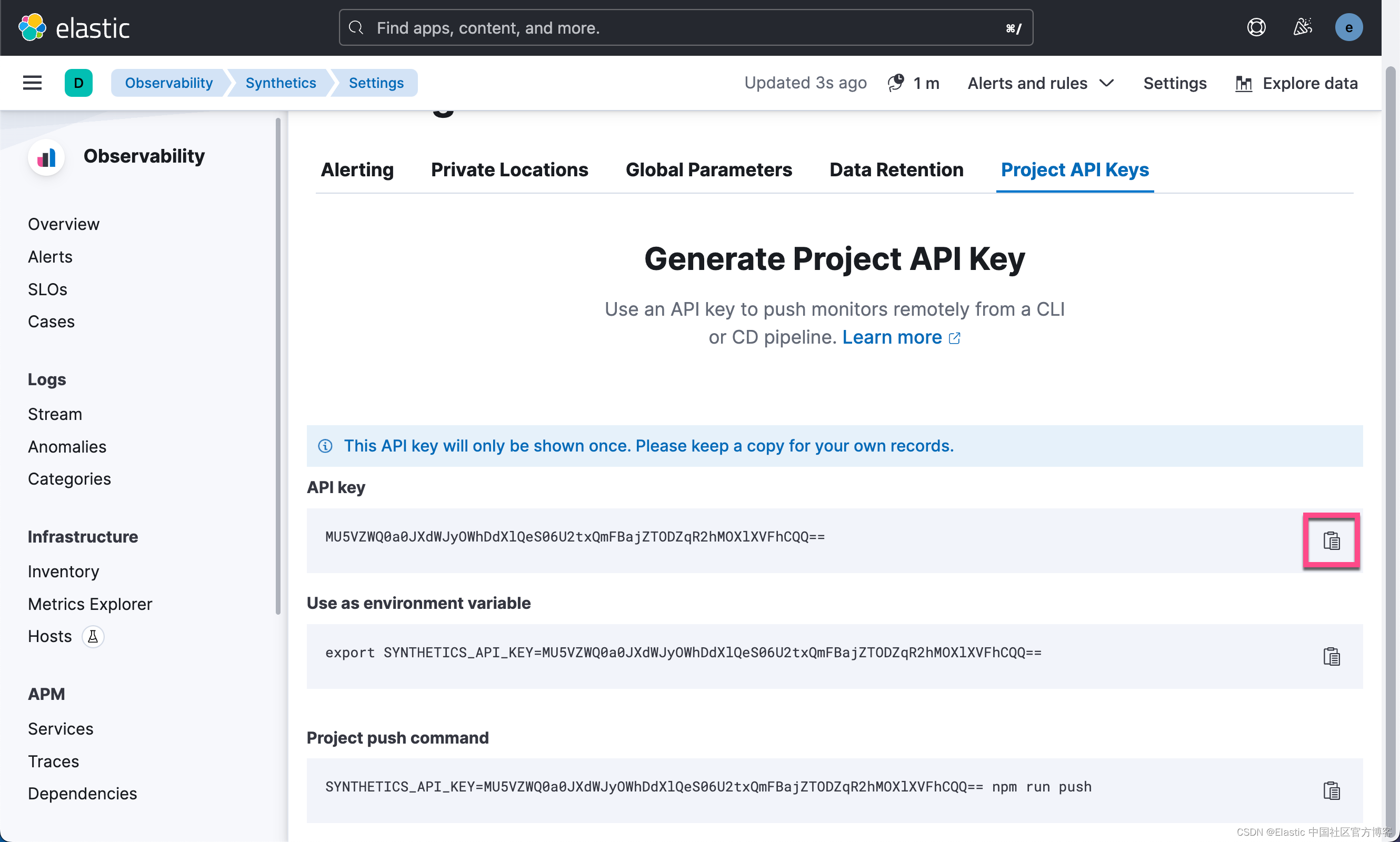Open the space selector 'D' badge
Viewport: 1400px width, 842px height.
coord(78,83)
